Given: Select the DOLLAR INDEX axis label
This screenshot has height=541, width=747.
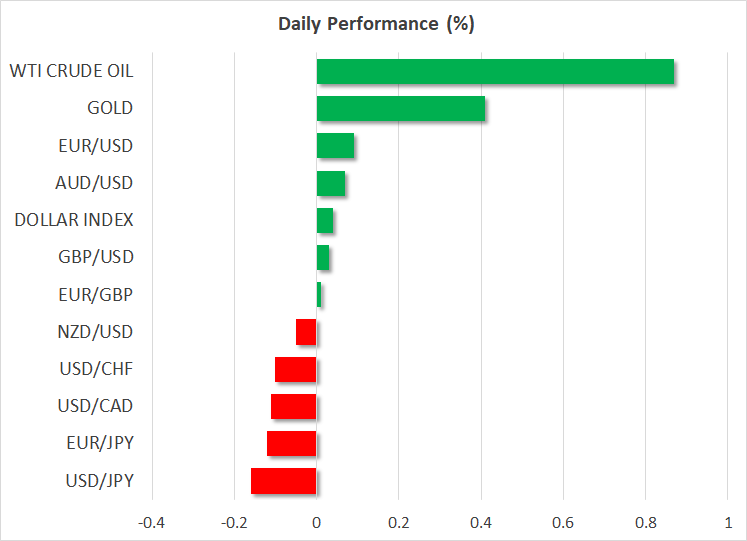Looking at the screenshot, I should click(74, 220).
